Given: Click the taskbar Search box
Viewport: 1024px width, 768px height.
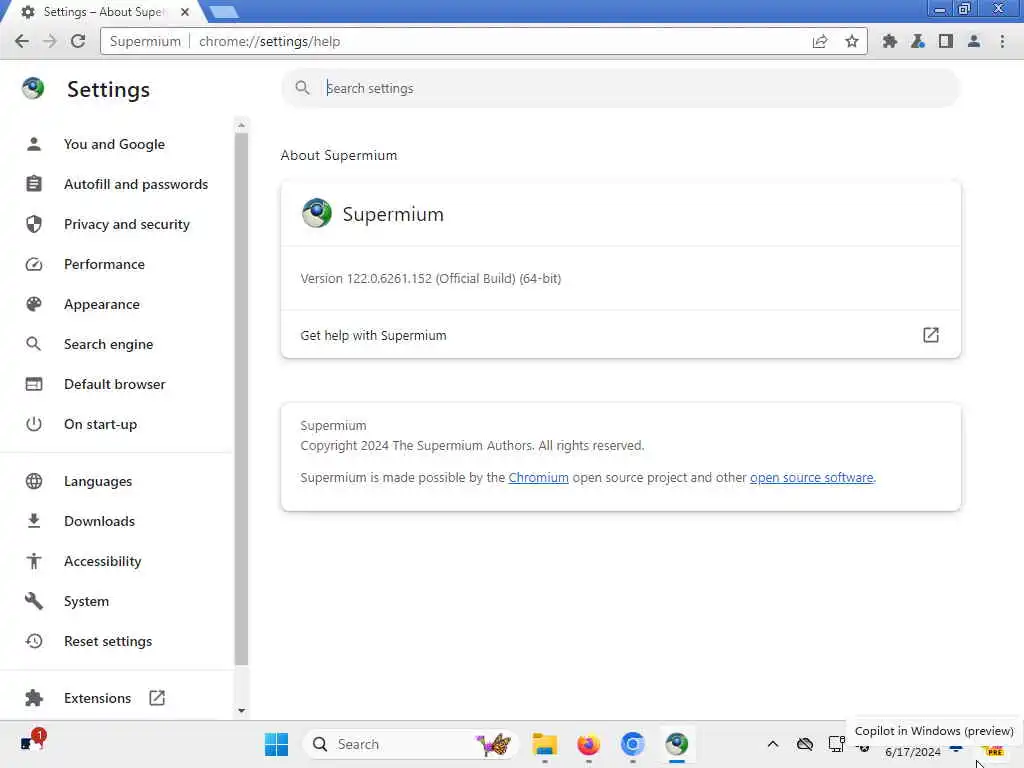Looking at the screenshot, I should coord(409,744).
